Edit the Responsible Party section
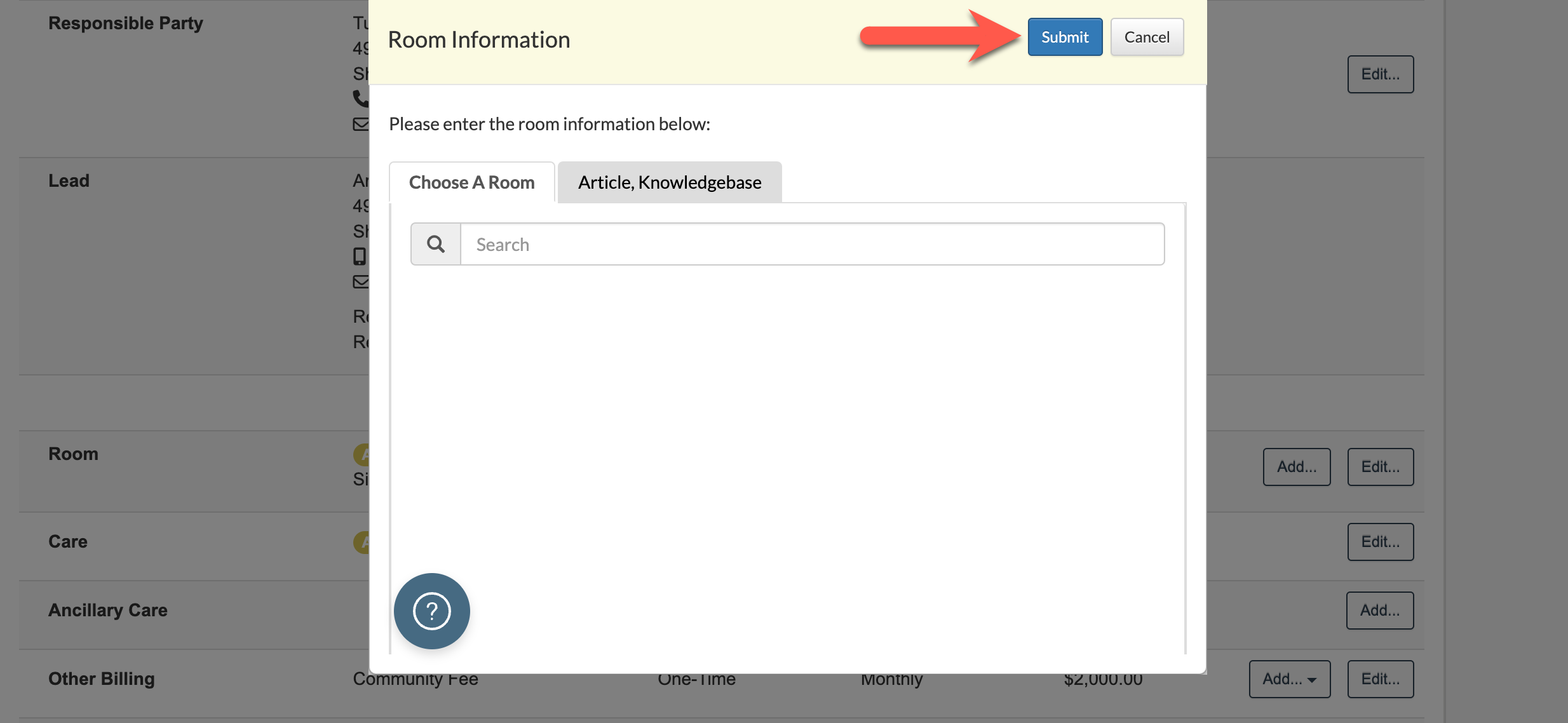The width and height of the screenshot is (1568, 723). [1380, 74]
